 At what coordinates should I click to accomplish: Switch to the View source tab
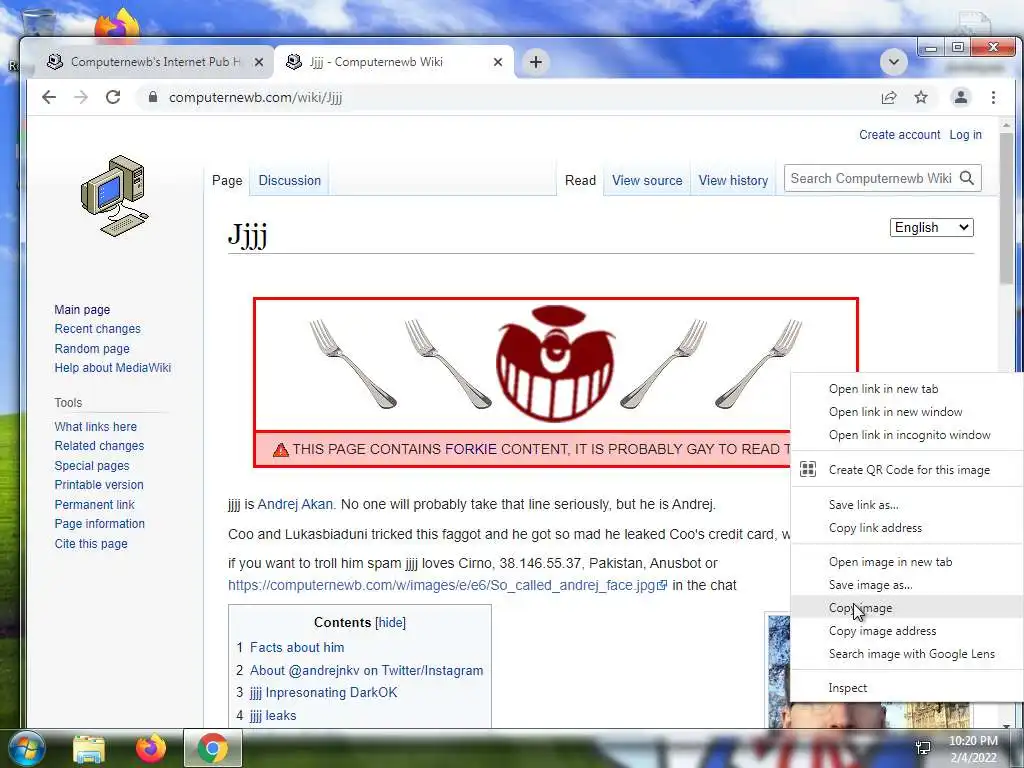tap(647, 180)
